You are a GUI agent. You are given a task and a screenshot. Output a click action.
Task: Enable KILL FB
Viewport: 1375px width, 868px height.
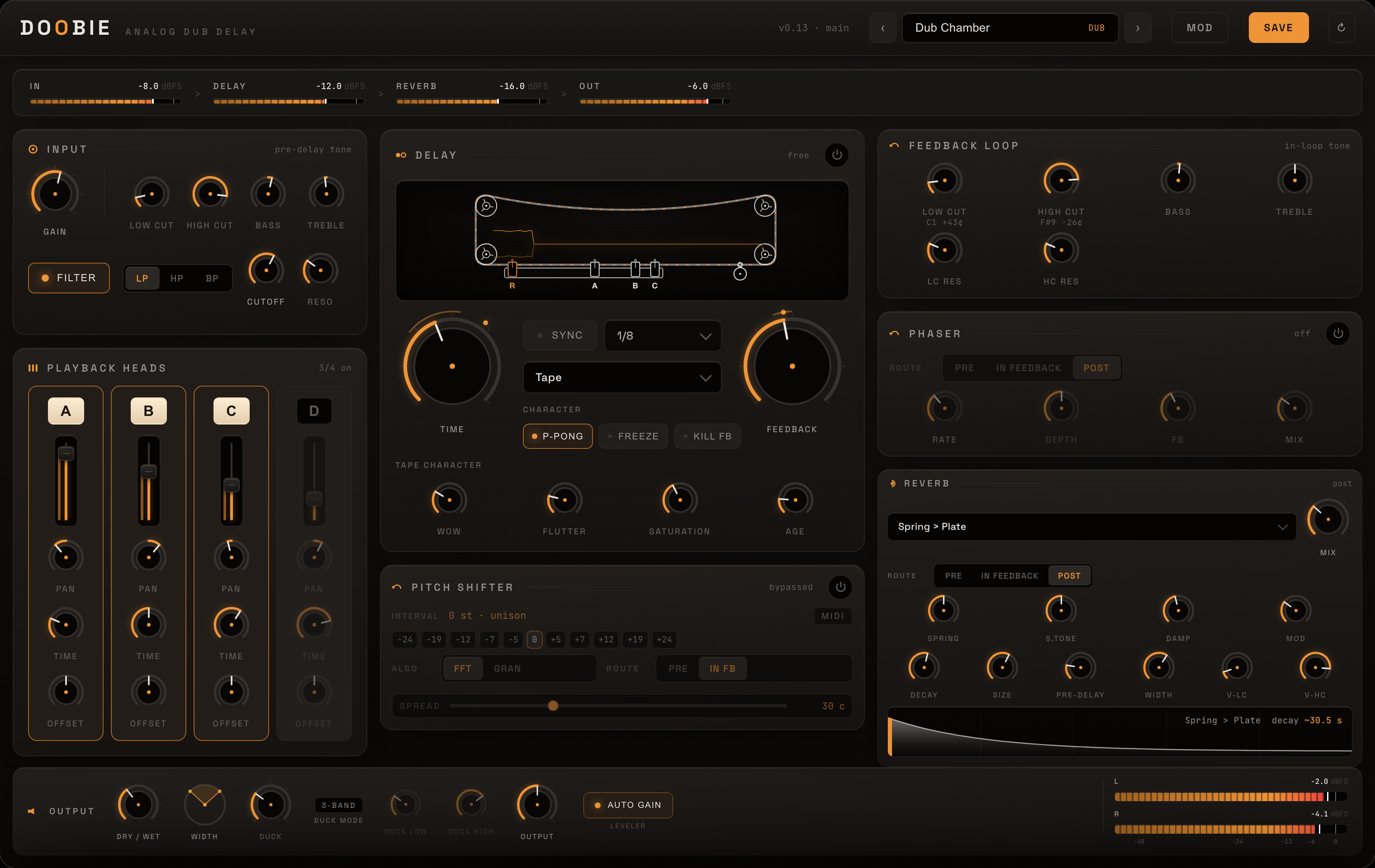click(x=707, y=436)
